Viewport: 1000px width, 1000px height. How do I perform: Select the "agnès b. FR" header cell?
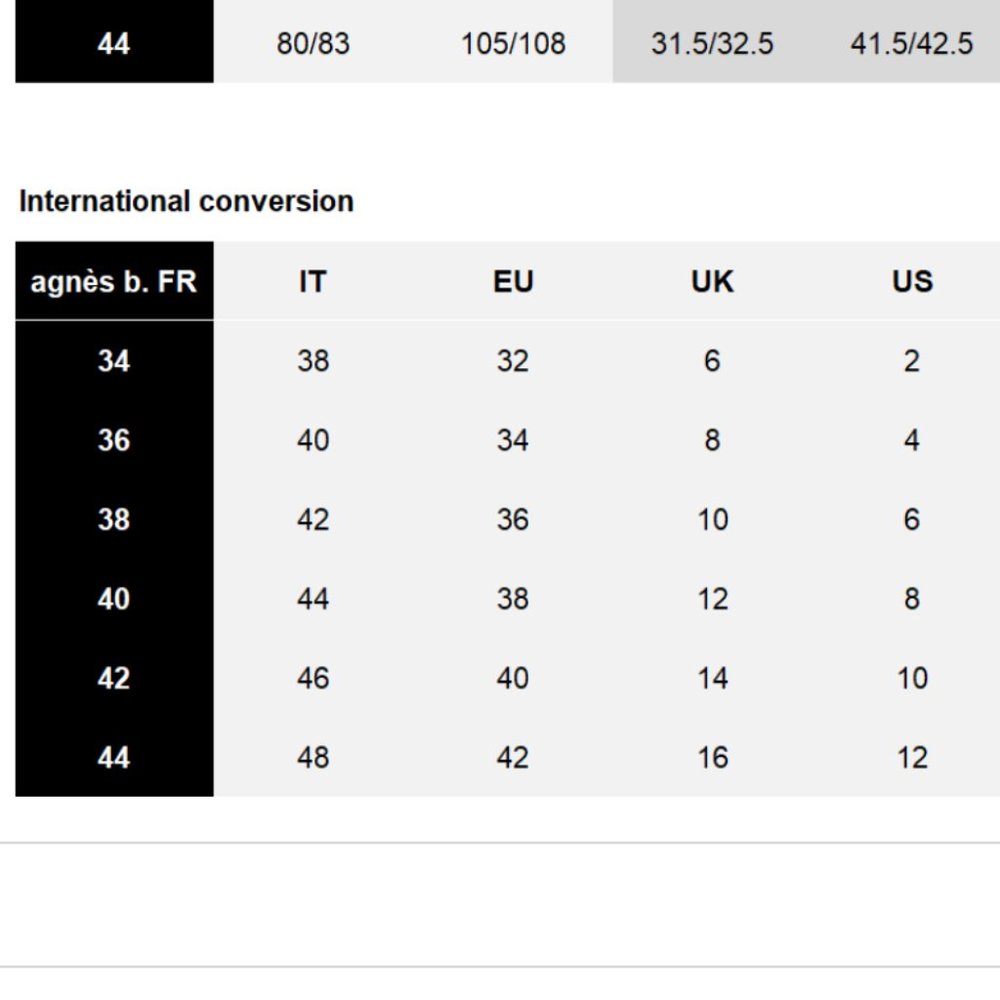pos(114,281)
